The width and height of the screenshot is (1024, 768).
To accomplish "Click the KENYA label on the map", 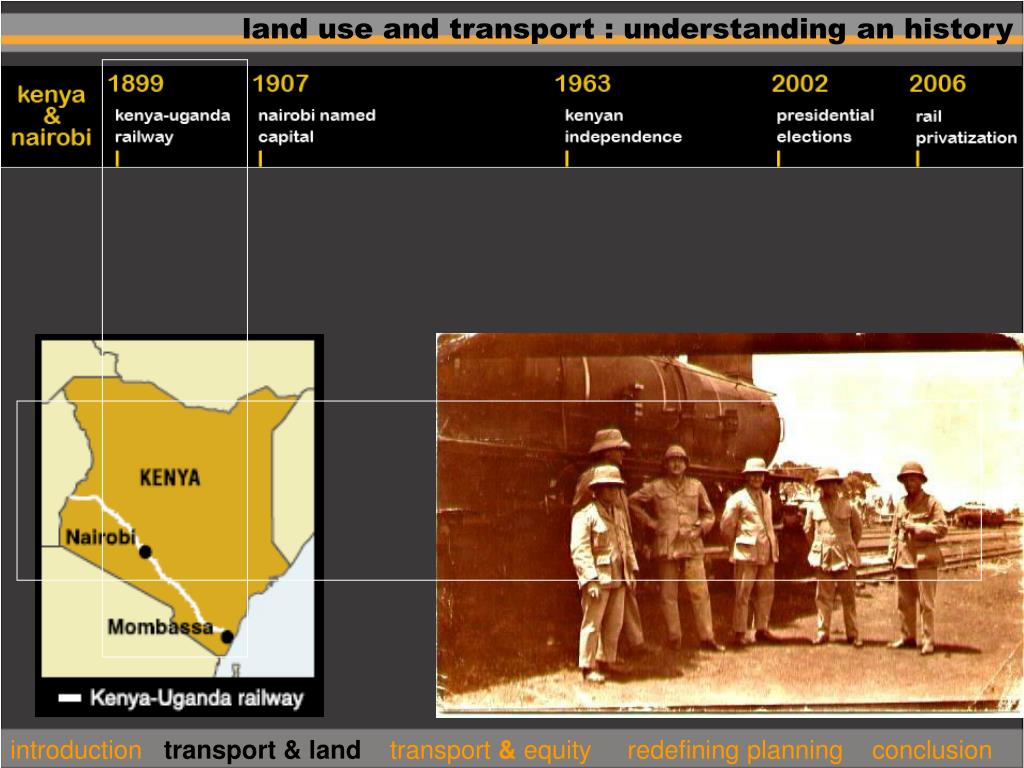I will click(x=170, y=477).
